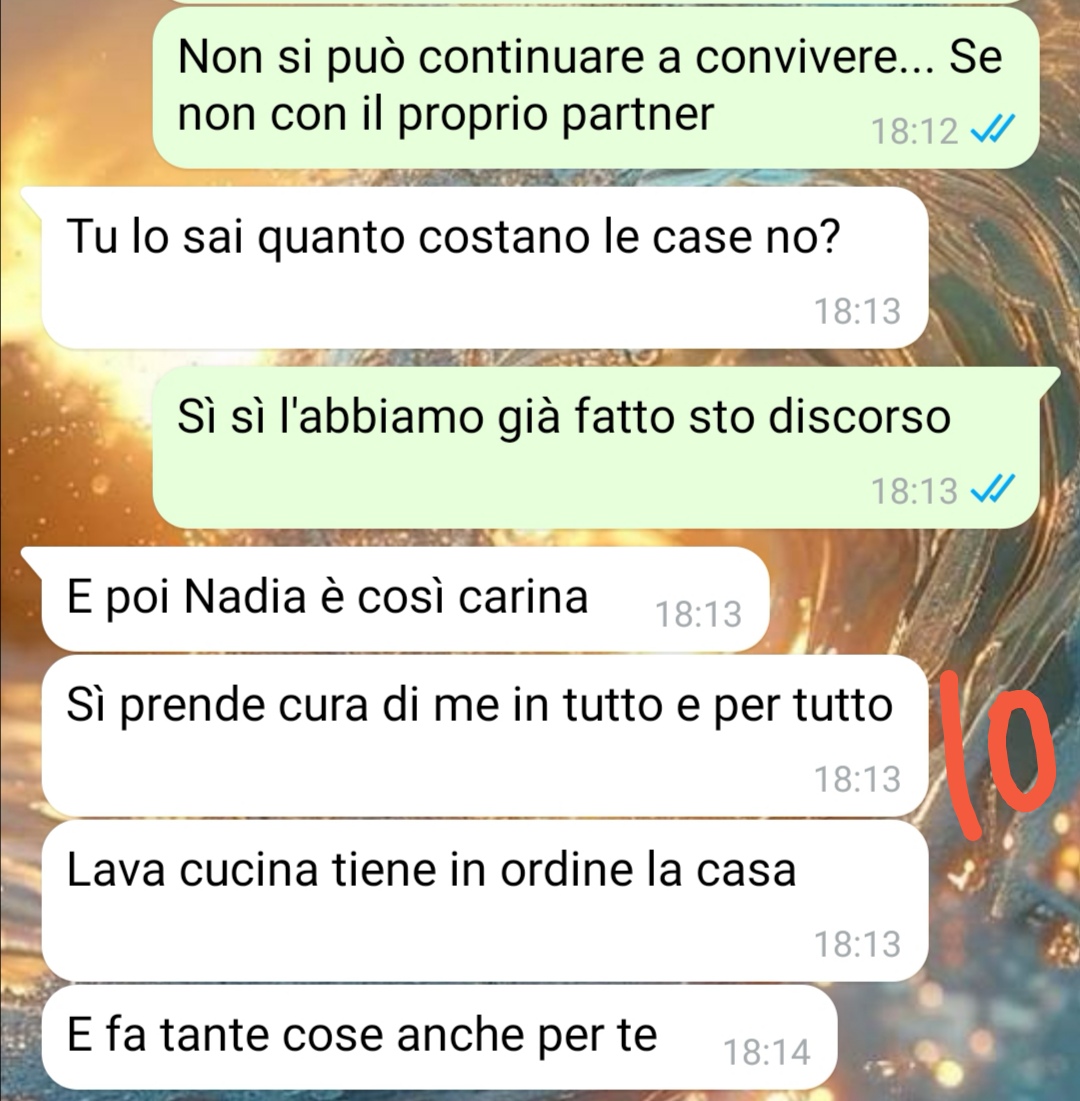Tap the 18:12 timestamp on the first green bubble
The height and width of the screenshot is (1101, 1080).
[914, 131]
